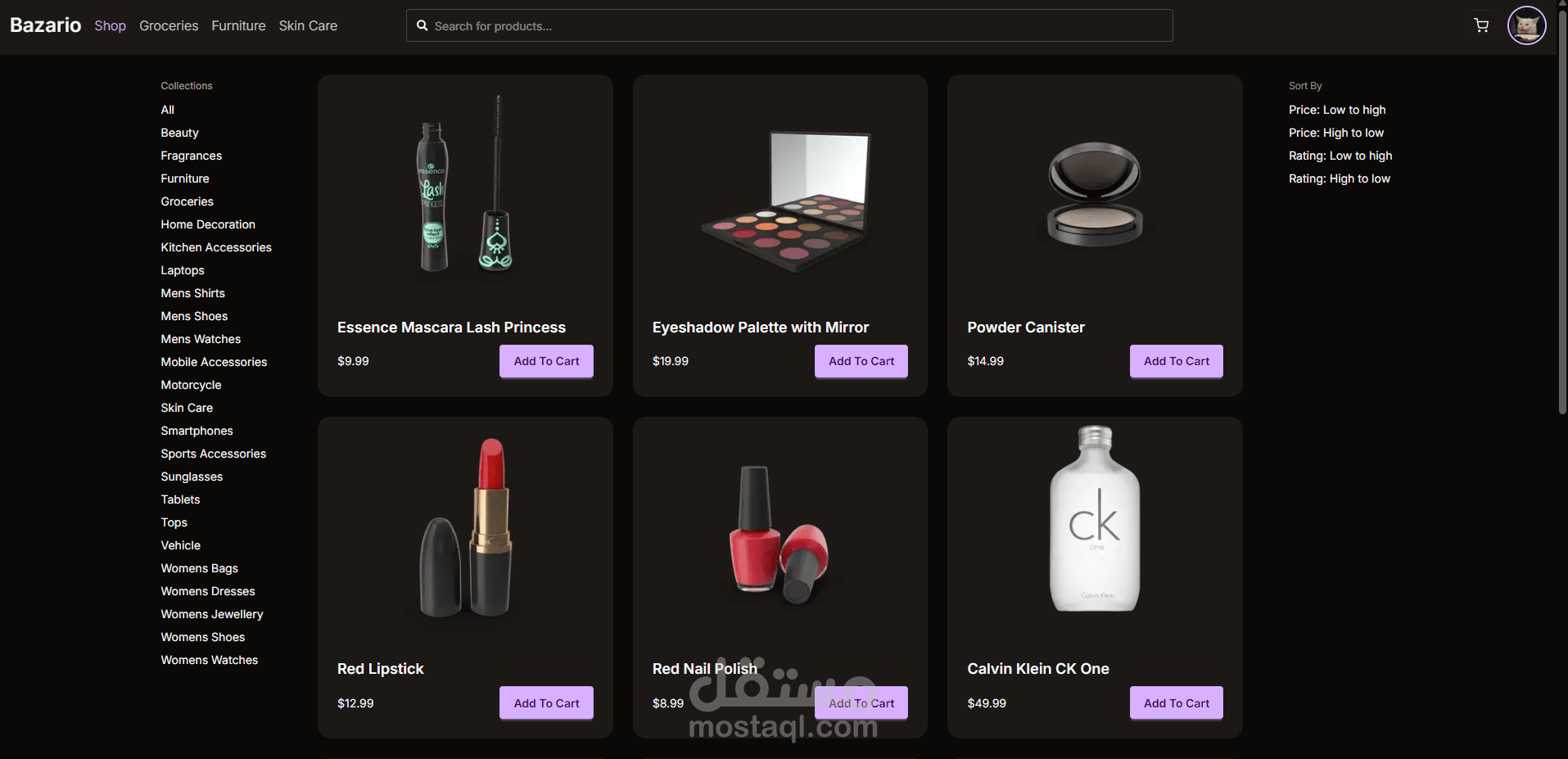Select the Sunglasses collection
Image resolution: width=1568 pixels, height=759 pixels.
[192, 477]
